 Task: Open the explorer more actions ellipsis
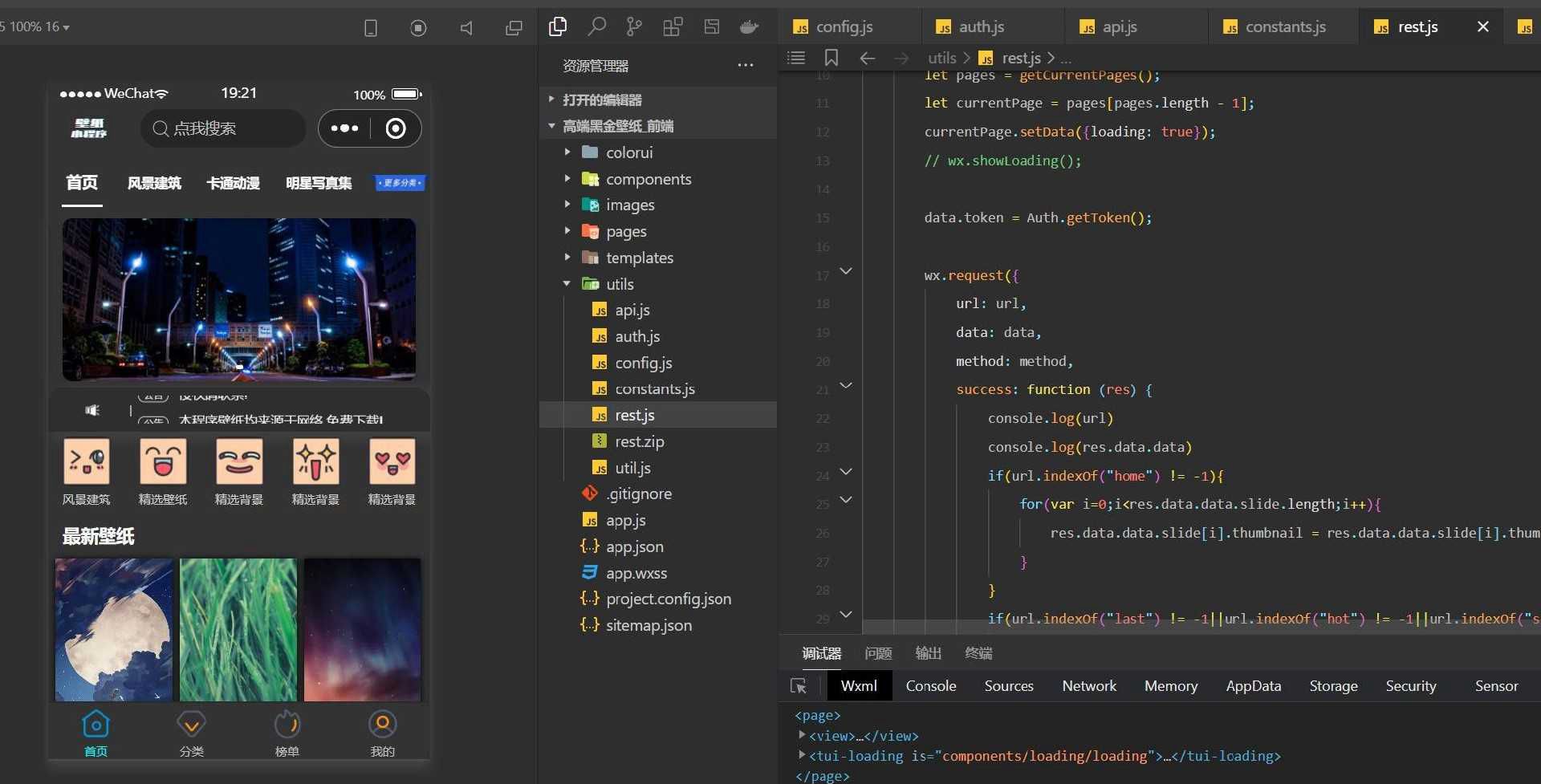[x=746, y=65]
